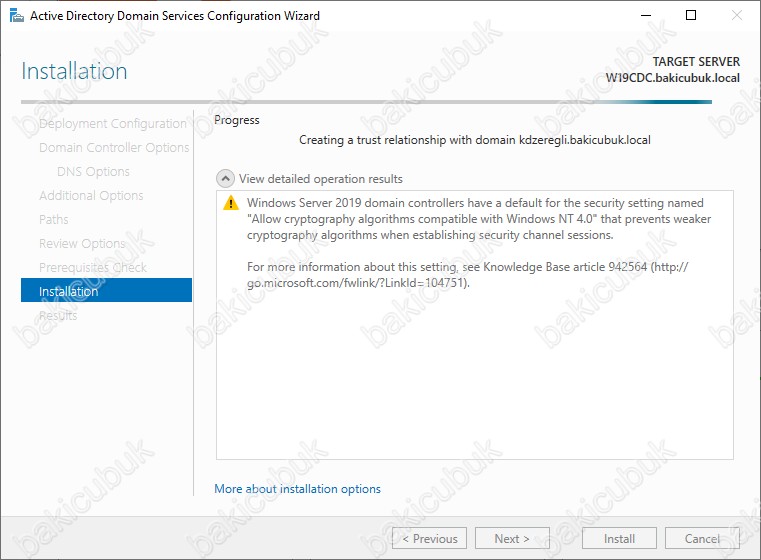Click the trust relationship progress message
The image size is (761, 560).
click(x=475, y=140)
